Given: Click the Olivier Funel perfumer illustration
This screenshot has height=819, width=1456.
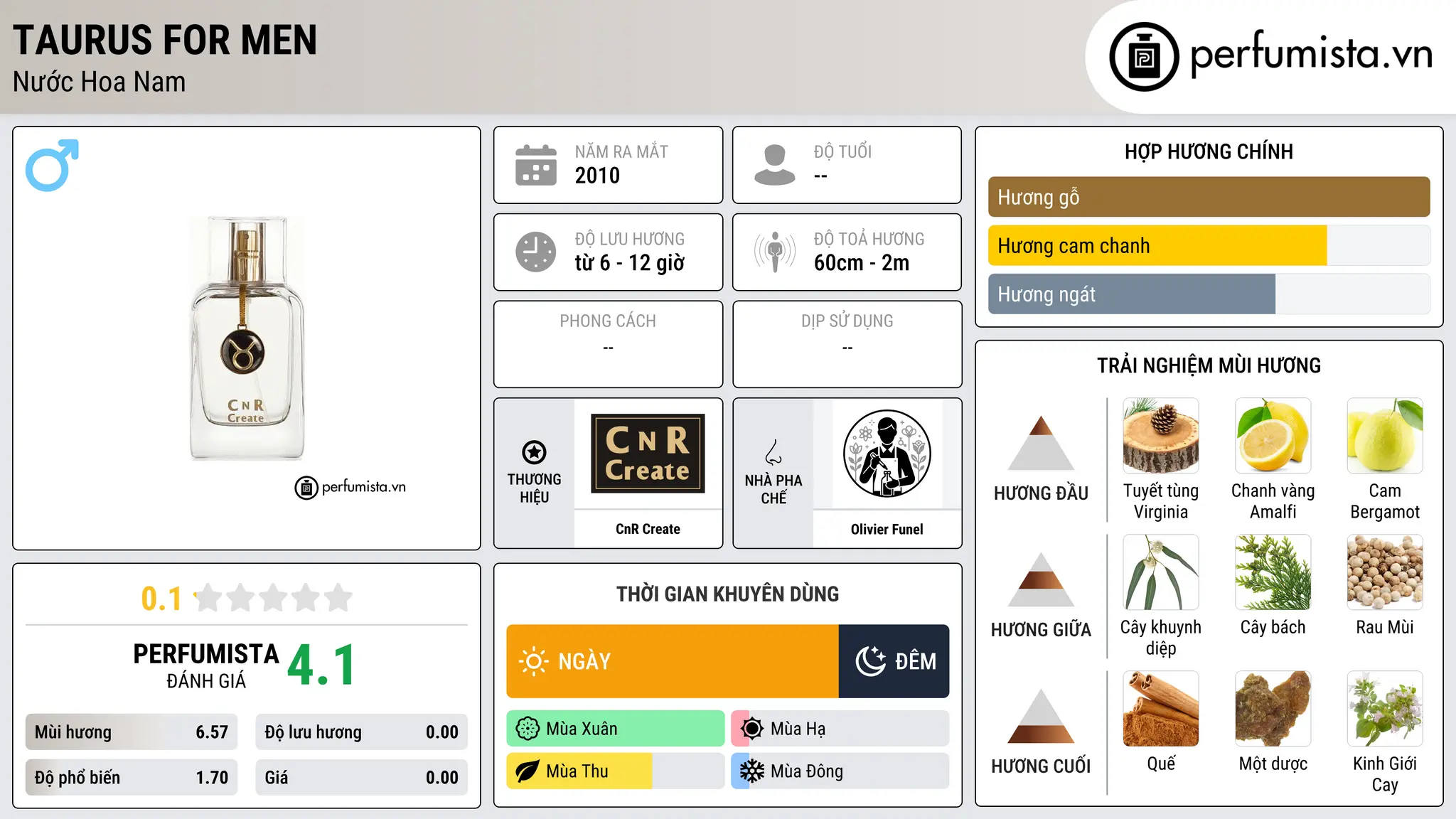Looking at the screenshot, I should coord(887,454).
